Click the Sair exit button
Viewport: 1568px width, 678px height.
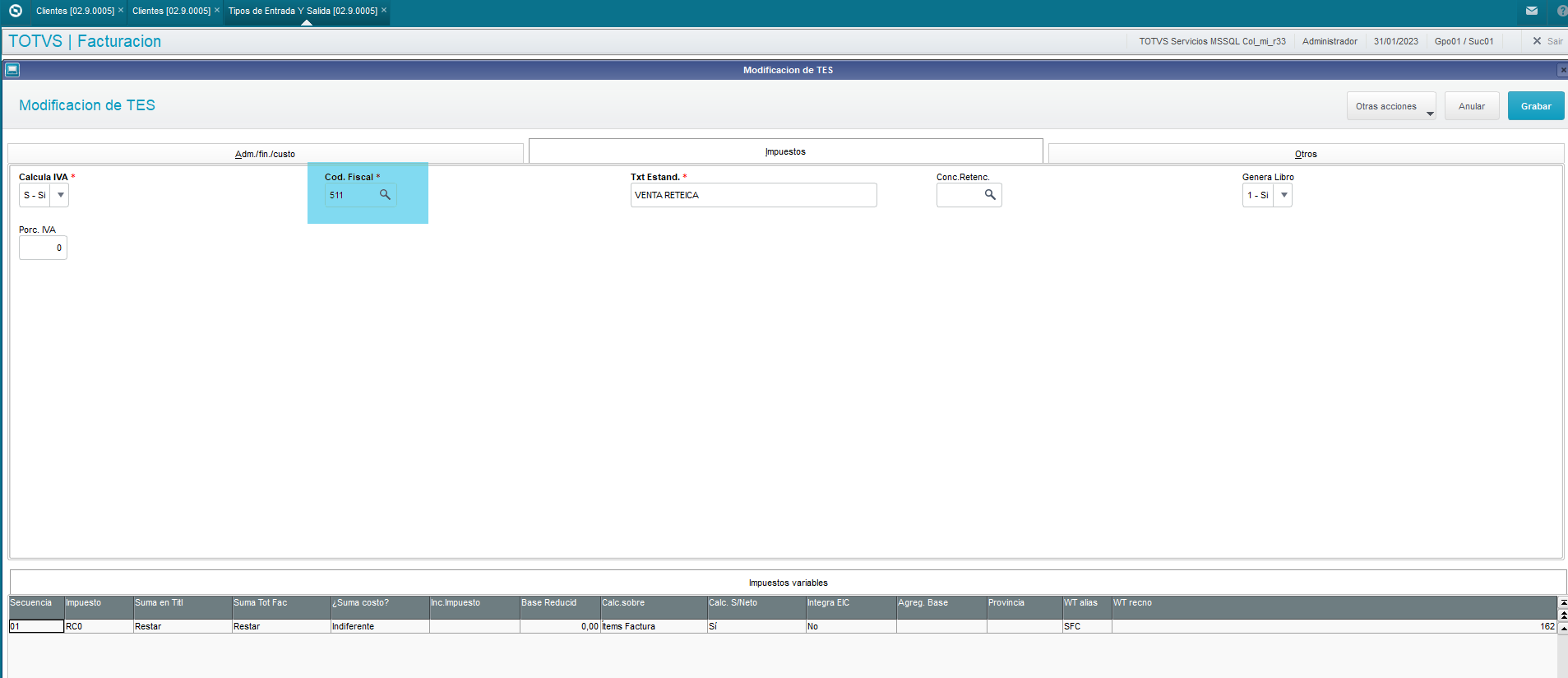click(x=1547, y=41)
